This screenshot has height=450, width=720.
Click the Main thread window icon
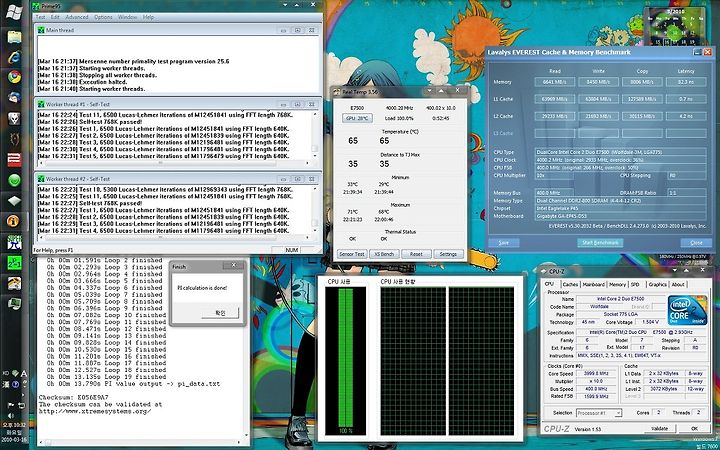(x=41, y=30)
